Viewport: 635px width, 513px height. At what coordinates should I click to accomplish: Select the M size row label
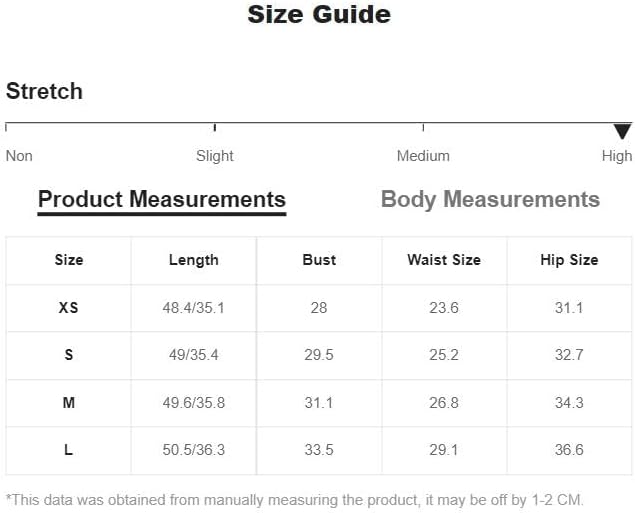click(x=69, y=403)
